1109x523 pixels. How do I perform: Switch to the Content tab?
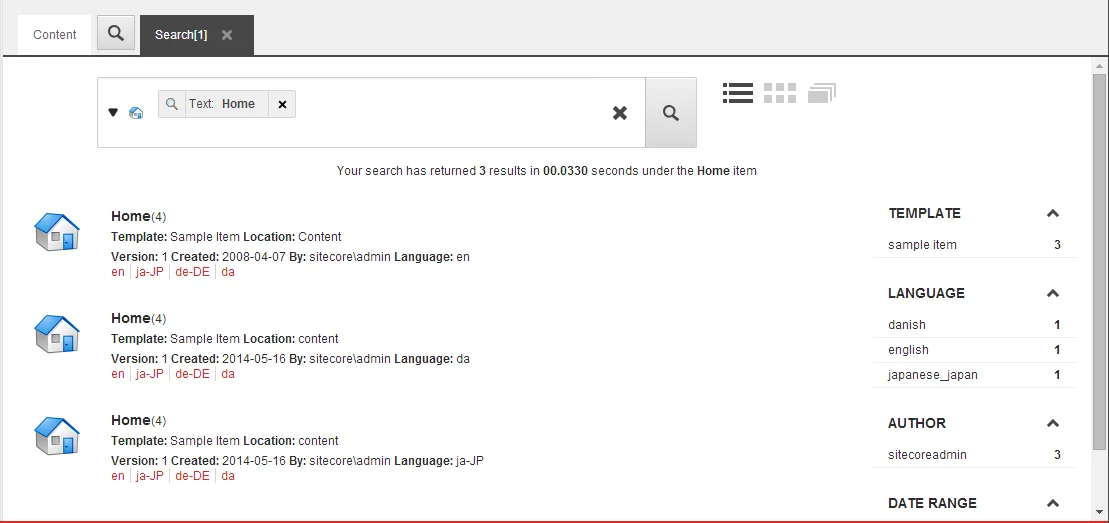point(54,35)
